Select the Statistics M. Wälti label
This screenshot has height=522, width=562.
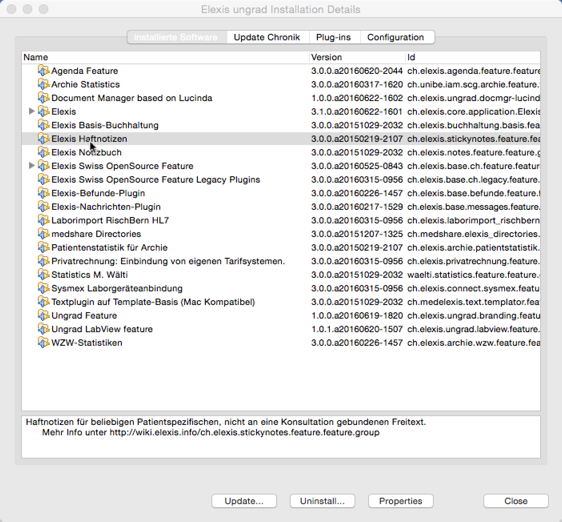click(x=90, y=275)
